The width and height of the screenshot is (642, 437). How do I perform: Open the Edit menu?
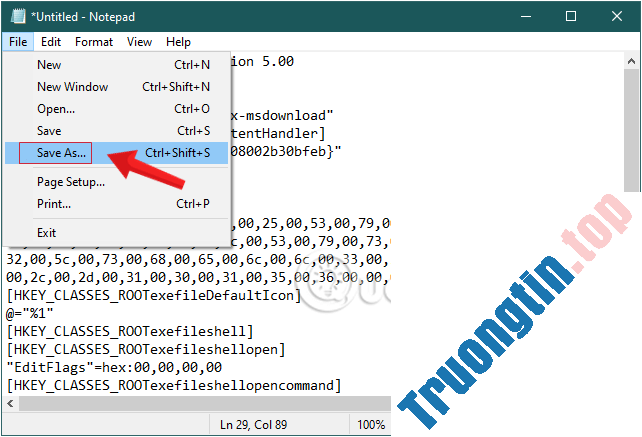[x=51, y=42]
